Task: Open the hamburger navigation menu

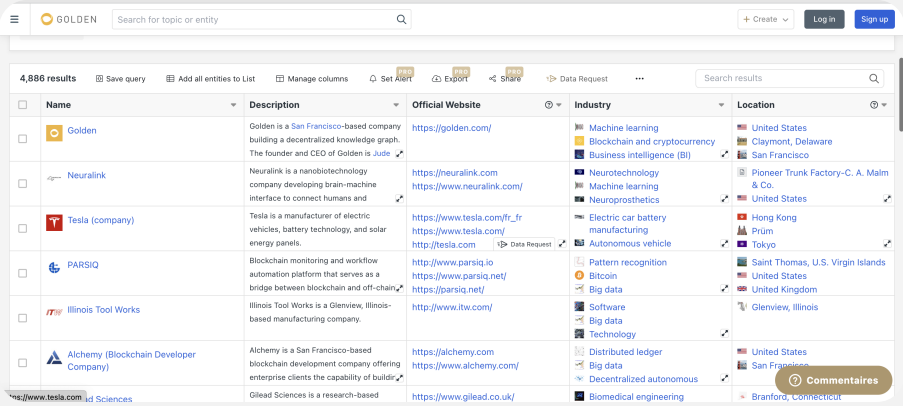Action: pos(14,19)
